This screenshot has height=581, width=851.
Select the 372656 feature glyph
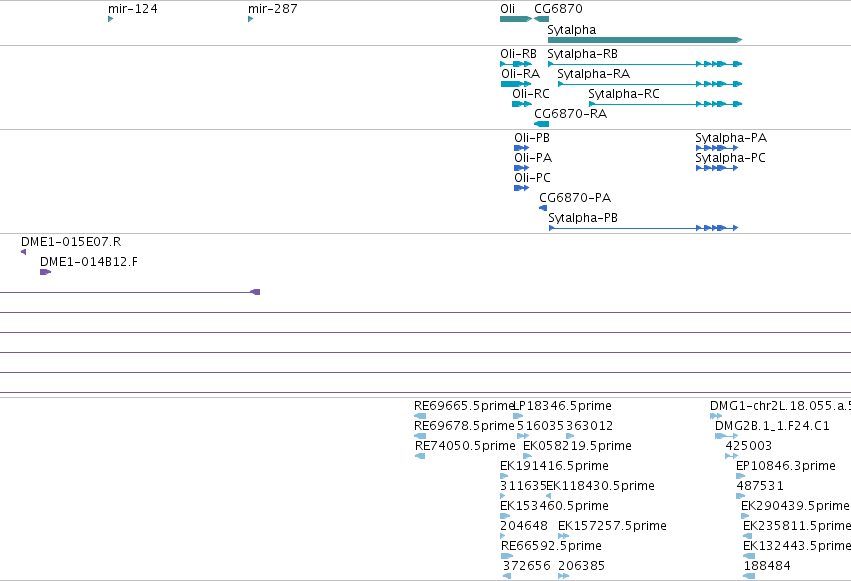click(x=507, y=577)
